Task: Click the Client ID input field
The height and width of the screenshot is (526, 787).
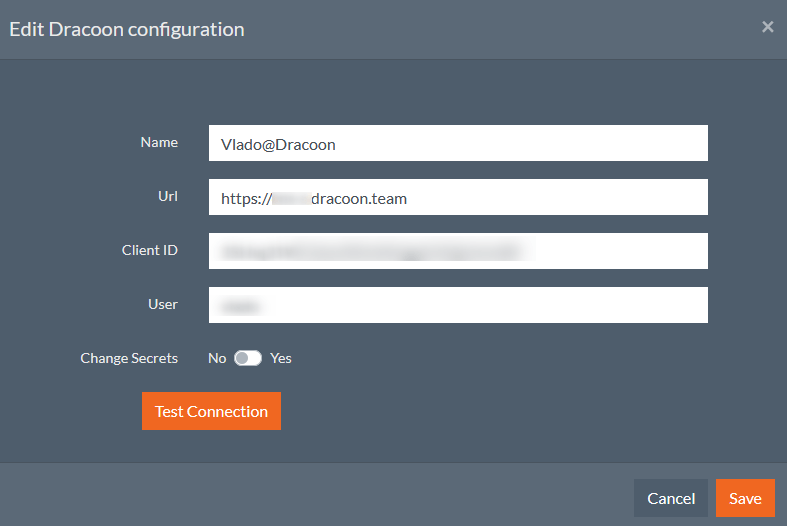Action: click(458, 251)
